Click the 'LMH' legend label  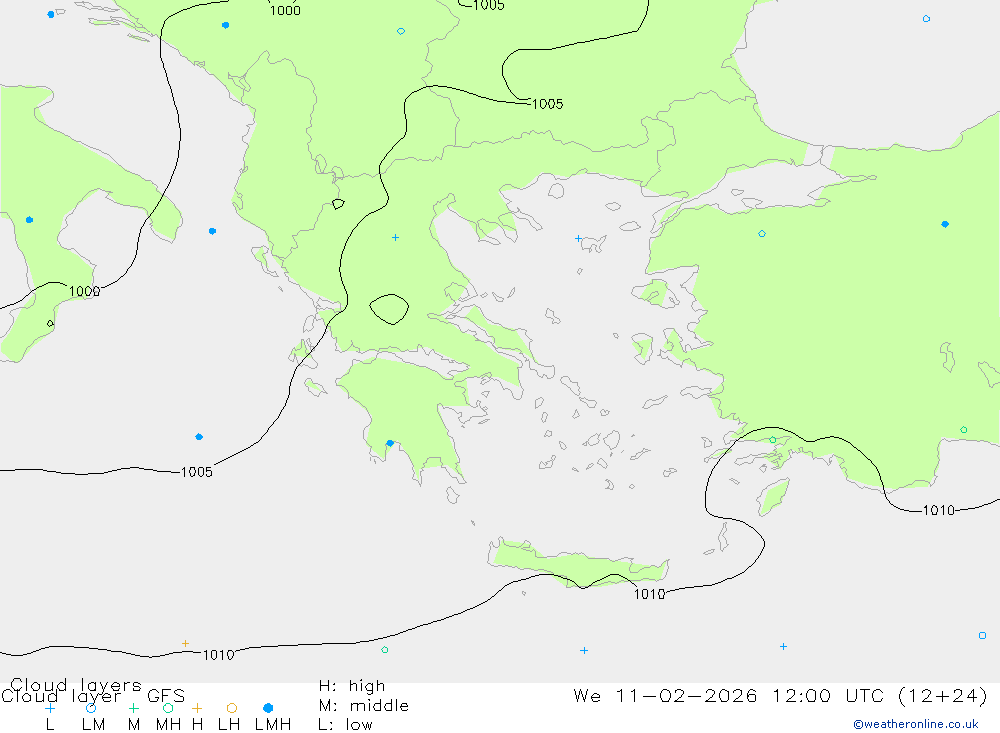click(x=273, y=725)
